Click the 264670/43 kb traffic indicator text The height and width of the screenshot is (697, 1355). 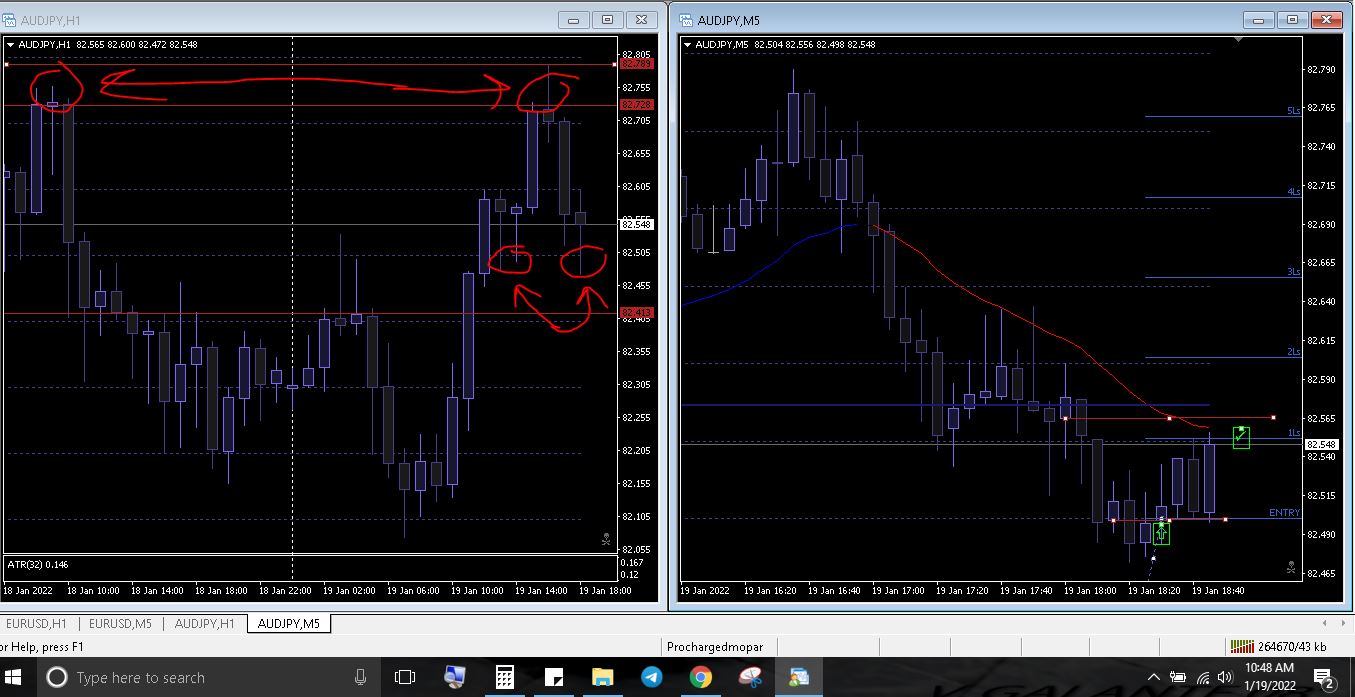tap(1292, 647)
